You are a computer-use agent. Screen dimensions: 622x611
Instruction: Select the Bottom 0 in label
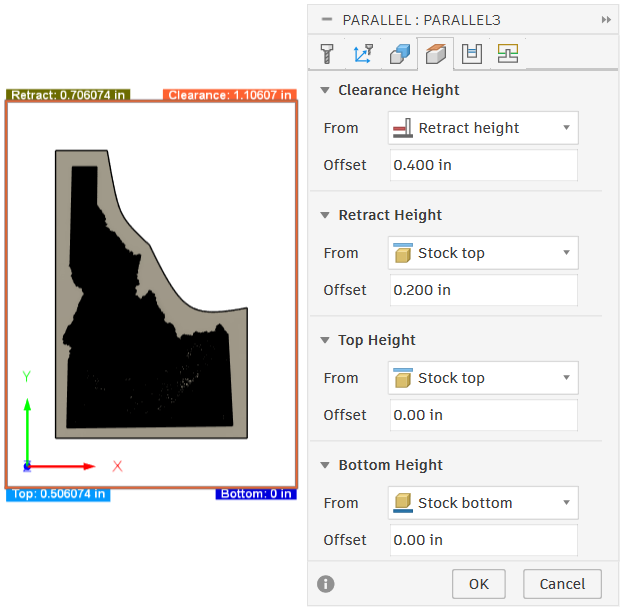[x=256, y=494]
